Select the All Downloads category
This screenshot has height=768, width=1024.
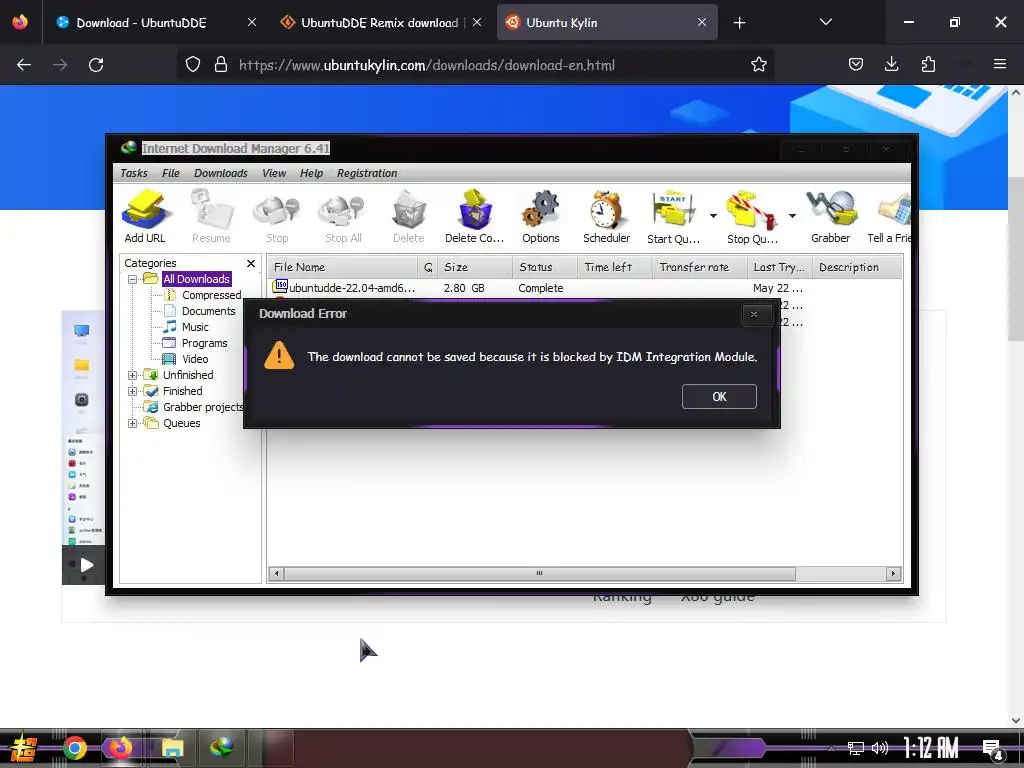click(196, 279)
